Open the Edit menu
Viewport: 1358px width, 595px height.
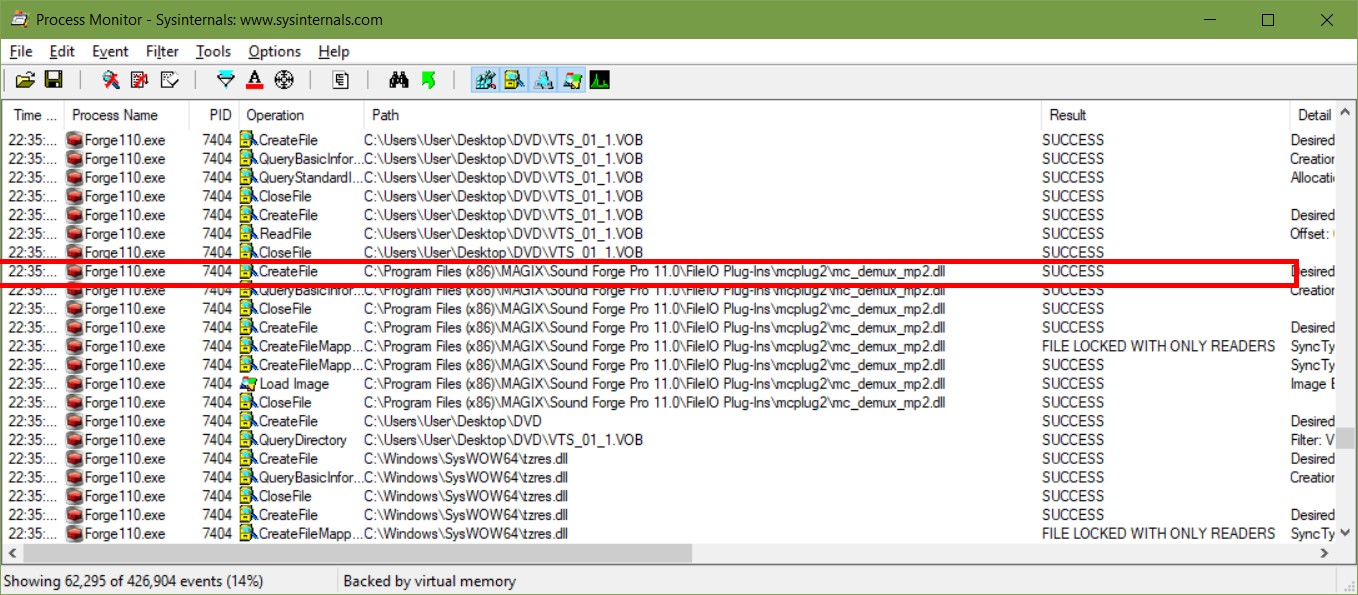pos(62,51)
